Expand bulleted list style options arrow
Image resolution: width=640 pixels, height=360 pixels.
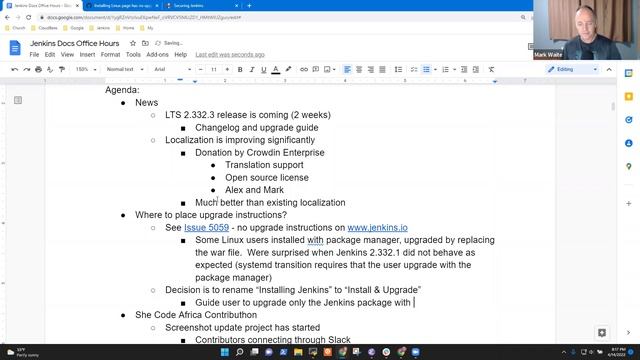[436, 69]
